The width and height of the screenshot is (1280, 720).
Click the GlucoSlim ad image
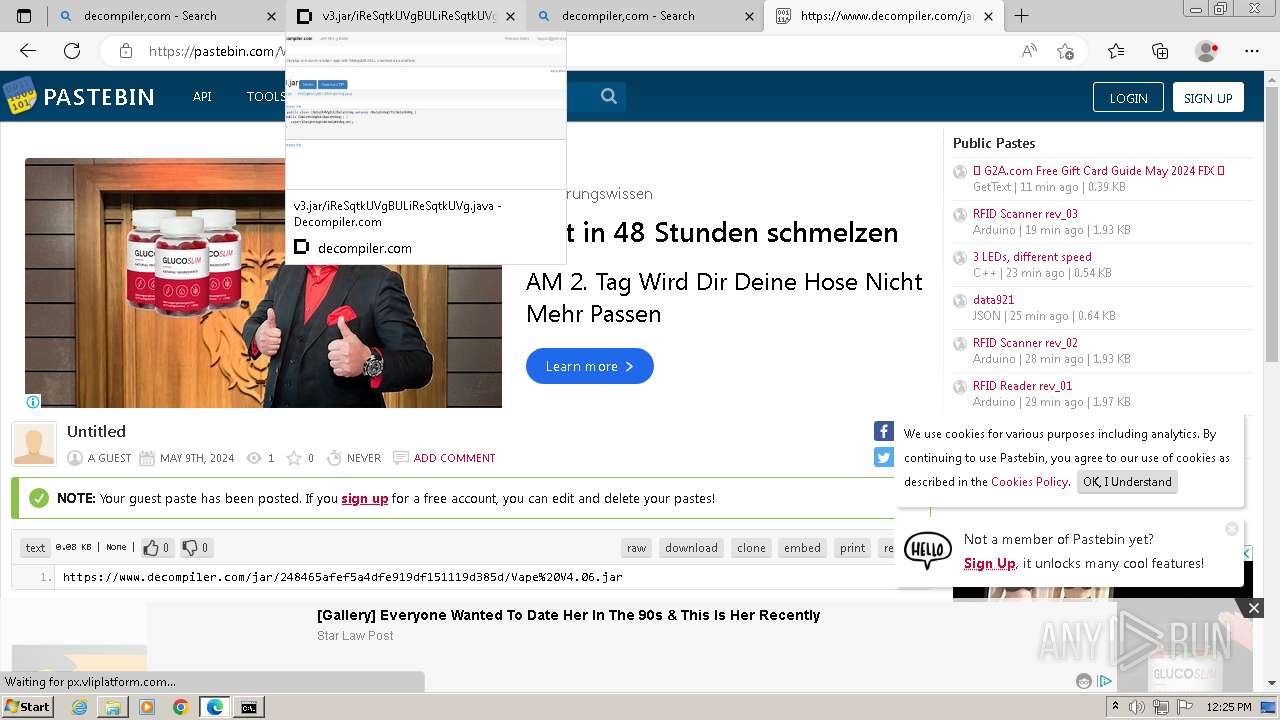[x=263, y=283]
